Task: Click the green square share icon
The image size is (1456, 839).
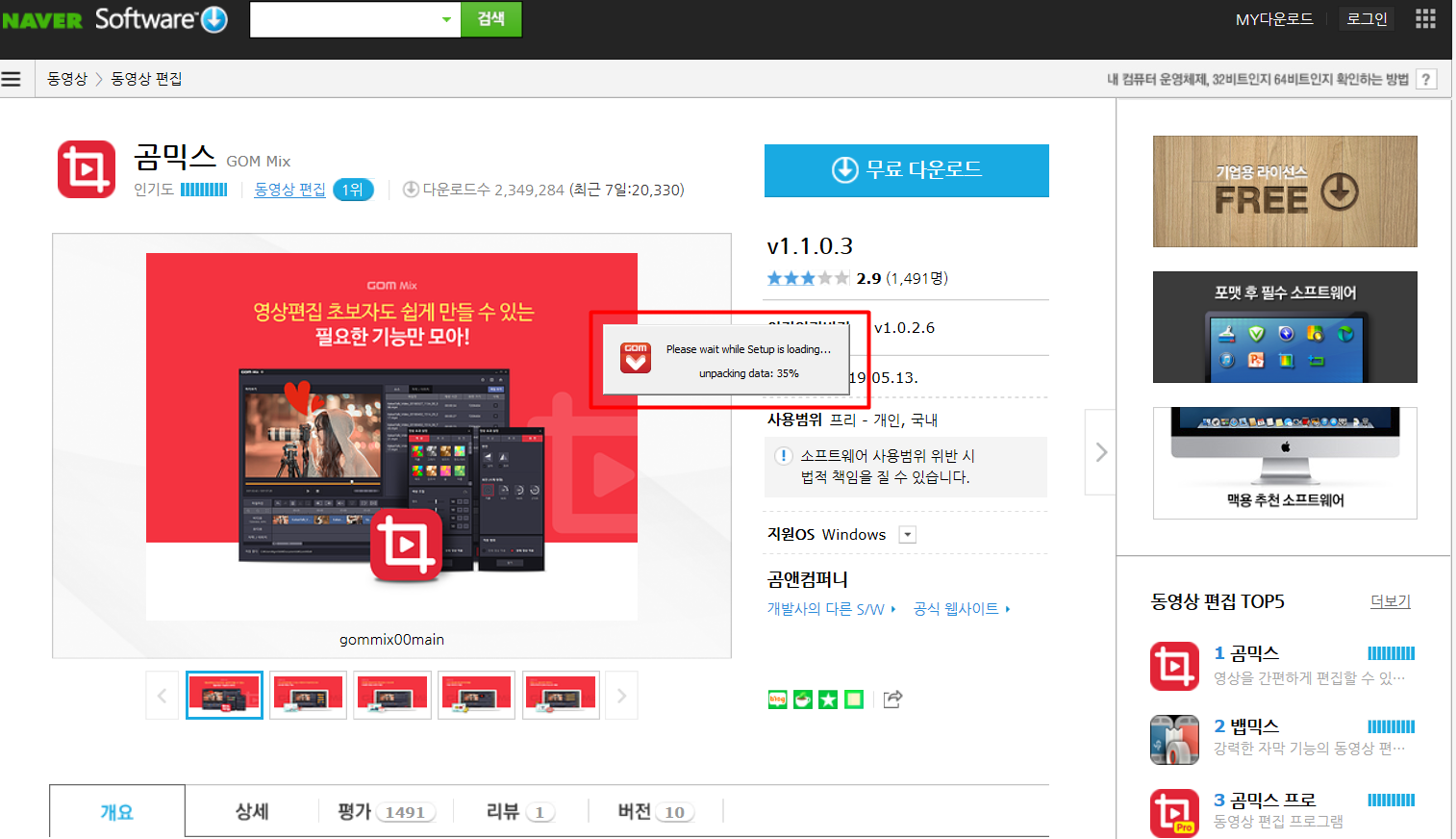Action: point(854,699)
